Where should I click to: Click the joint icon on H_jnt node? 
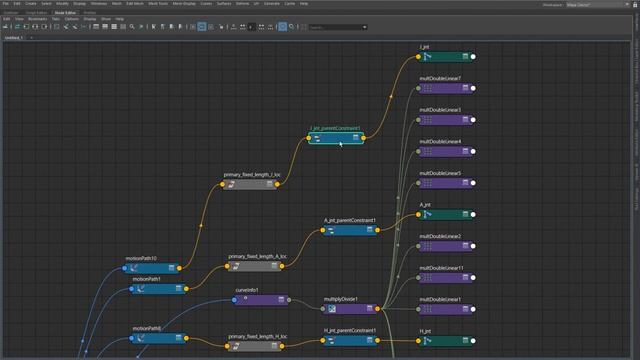coord(427,341)
